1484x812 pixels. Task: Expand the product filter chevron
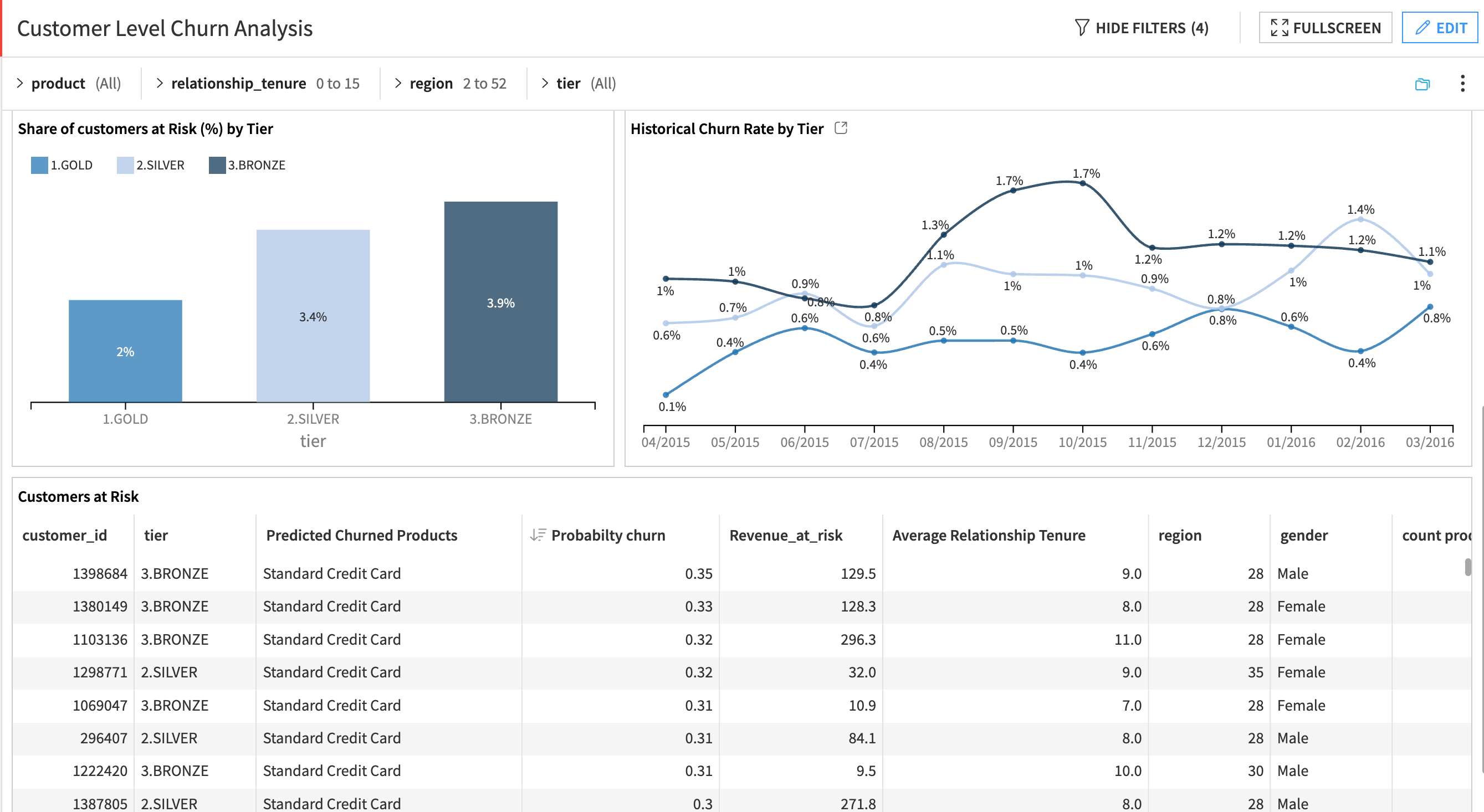point(20,83)
